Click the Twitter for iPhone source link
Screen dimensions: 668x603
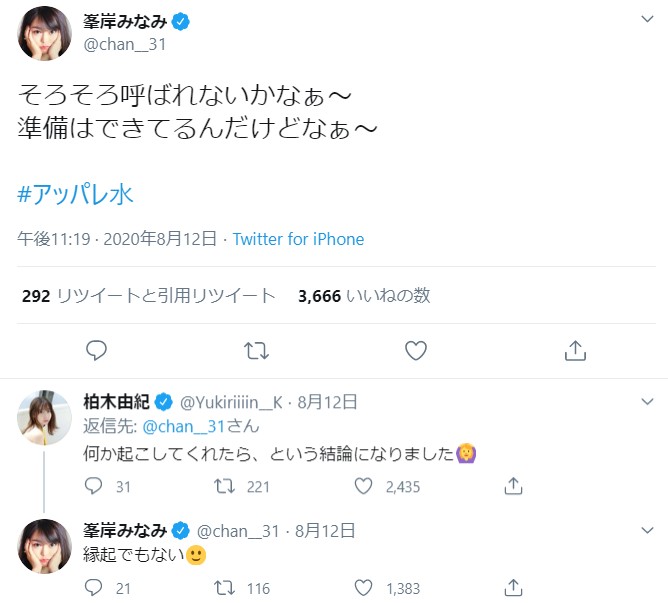tap(298, 239)
